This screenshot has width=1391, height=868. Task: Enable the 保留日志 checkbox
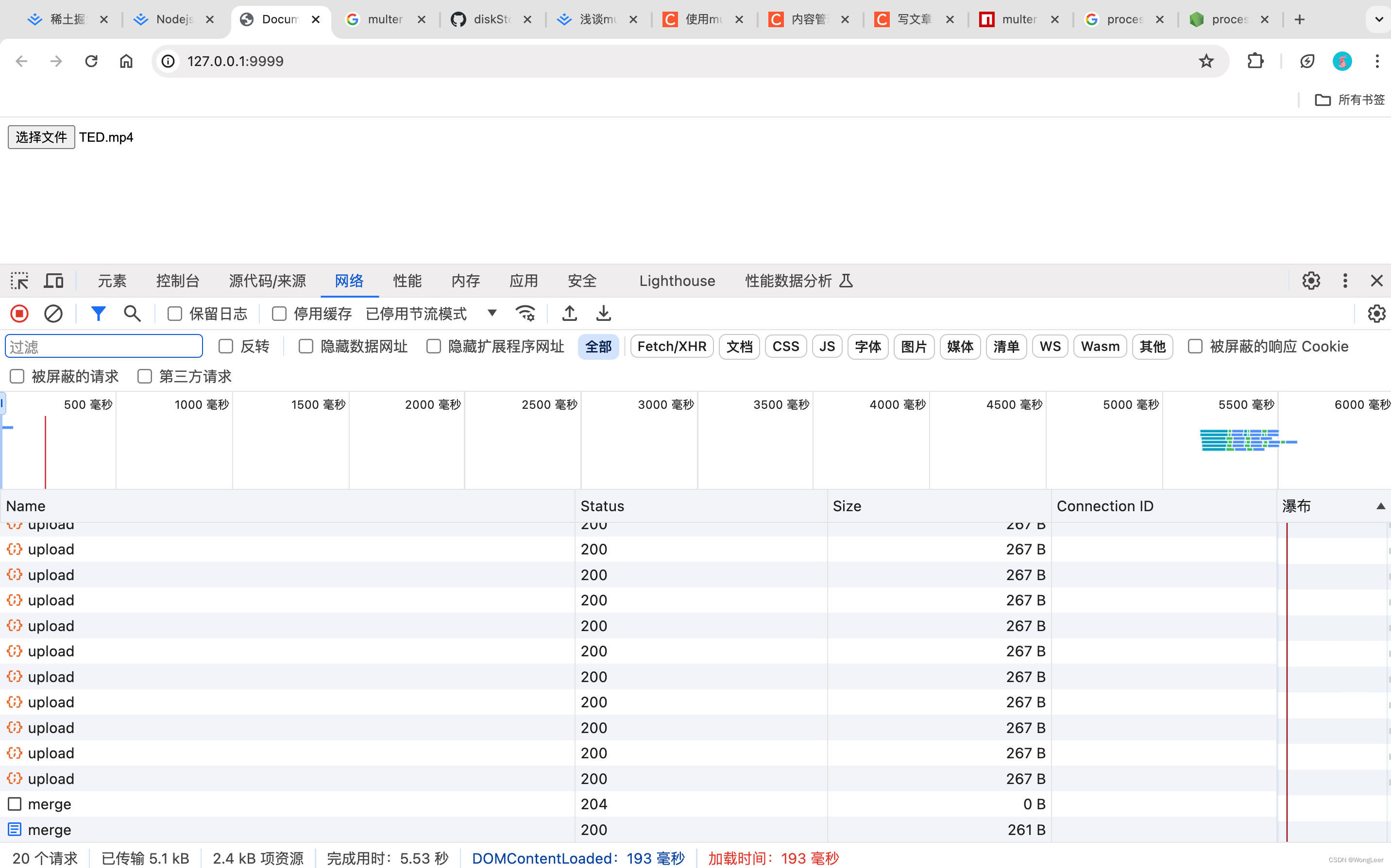click(x=174, y=314)
